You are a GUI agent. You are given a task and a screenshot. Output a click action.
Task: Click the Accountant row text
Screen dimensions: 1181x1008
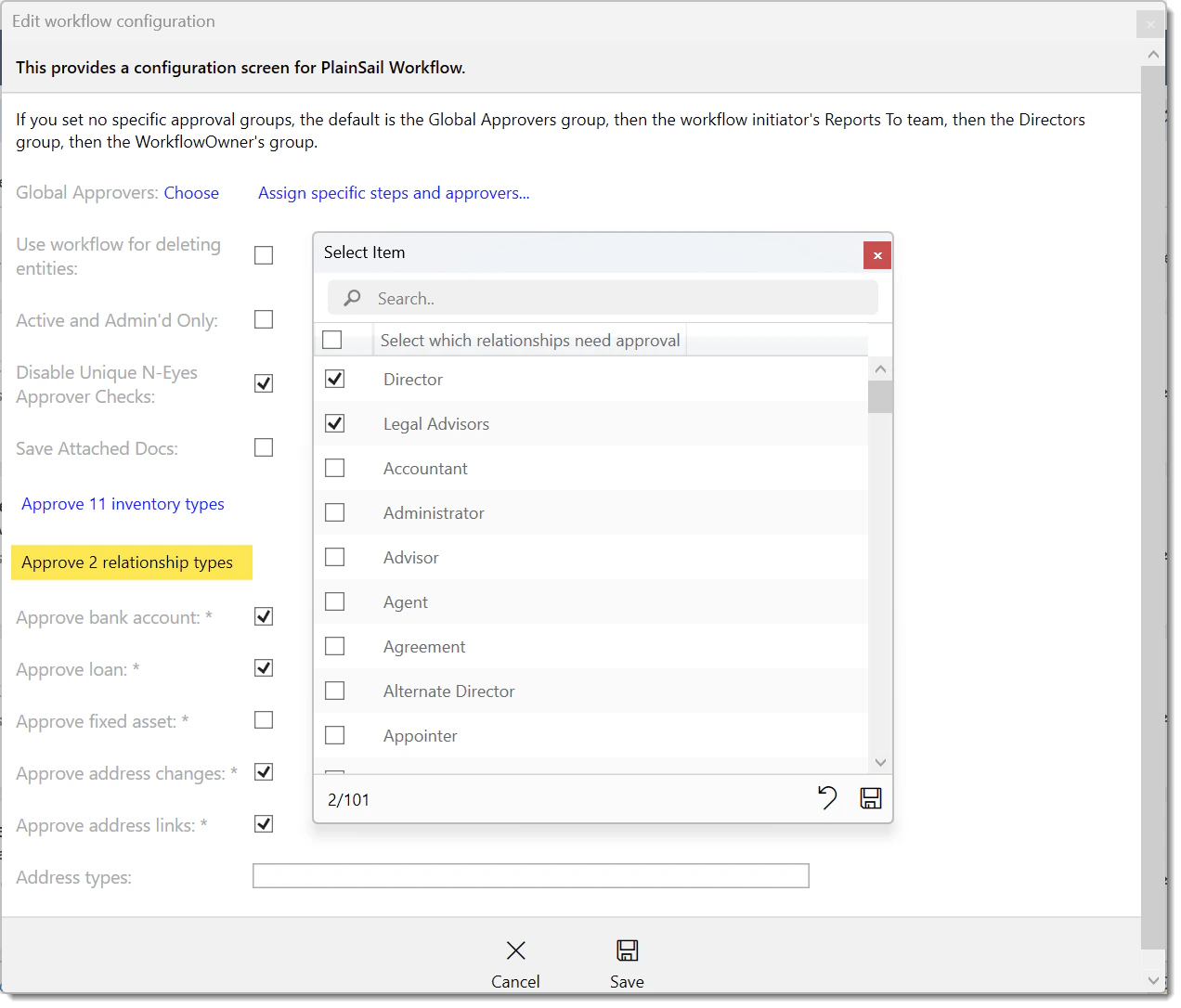pyautogui.click(x=425, y=468)
